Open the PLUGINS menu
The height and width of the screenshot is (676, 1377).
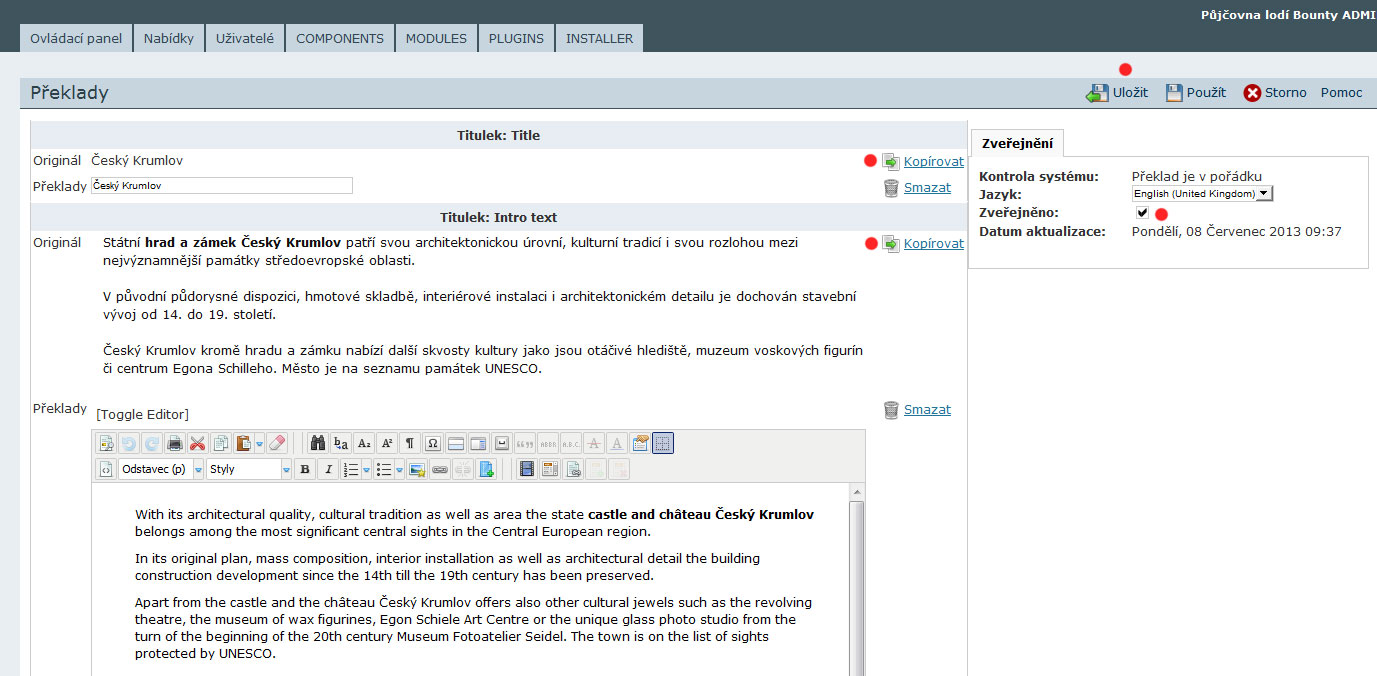[x=516, y=38]
